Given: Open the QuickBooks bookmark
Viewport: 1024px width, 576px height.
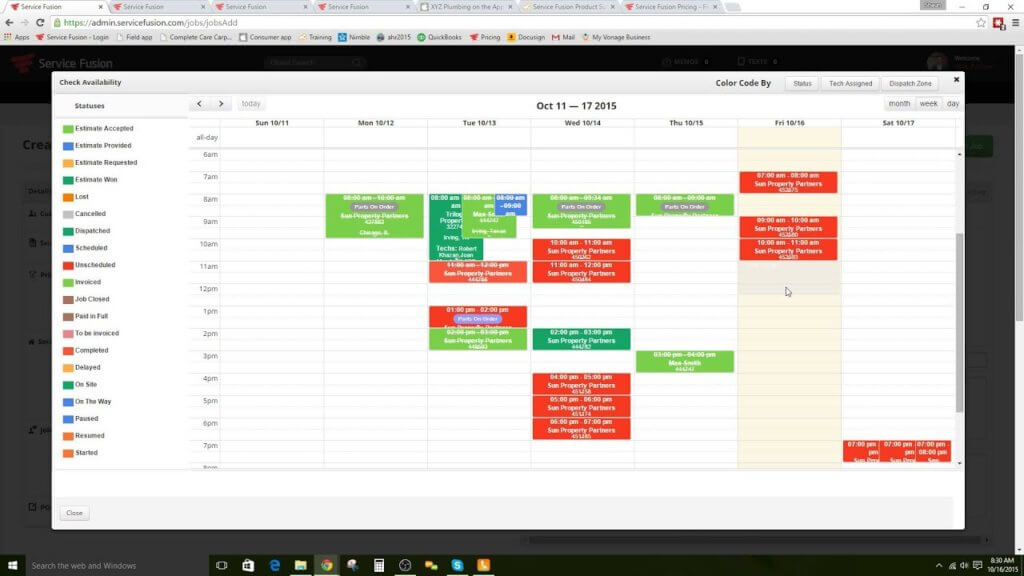Looking at the screenshot, I should coord(440,37).
